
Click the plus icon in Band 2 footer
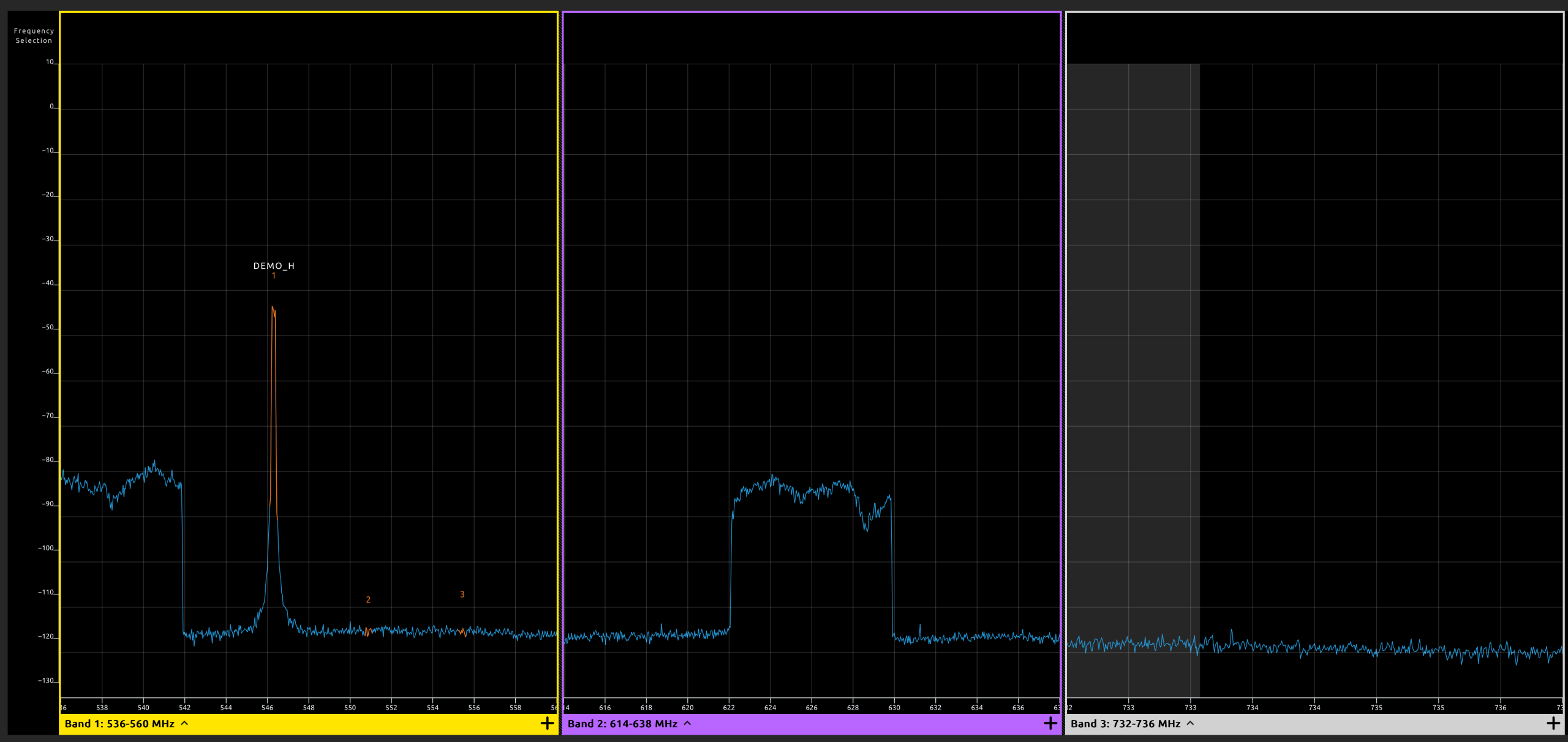[1050, 724]
